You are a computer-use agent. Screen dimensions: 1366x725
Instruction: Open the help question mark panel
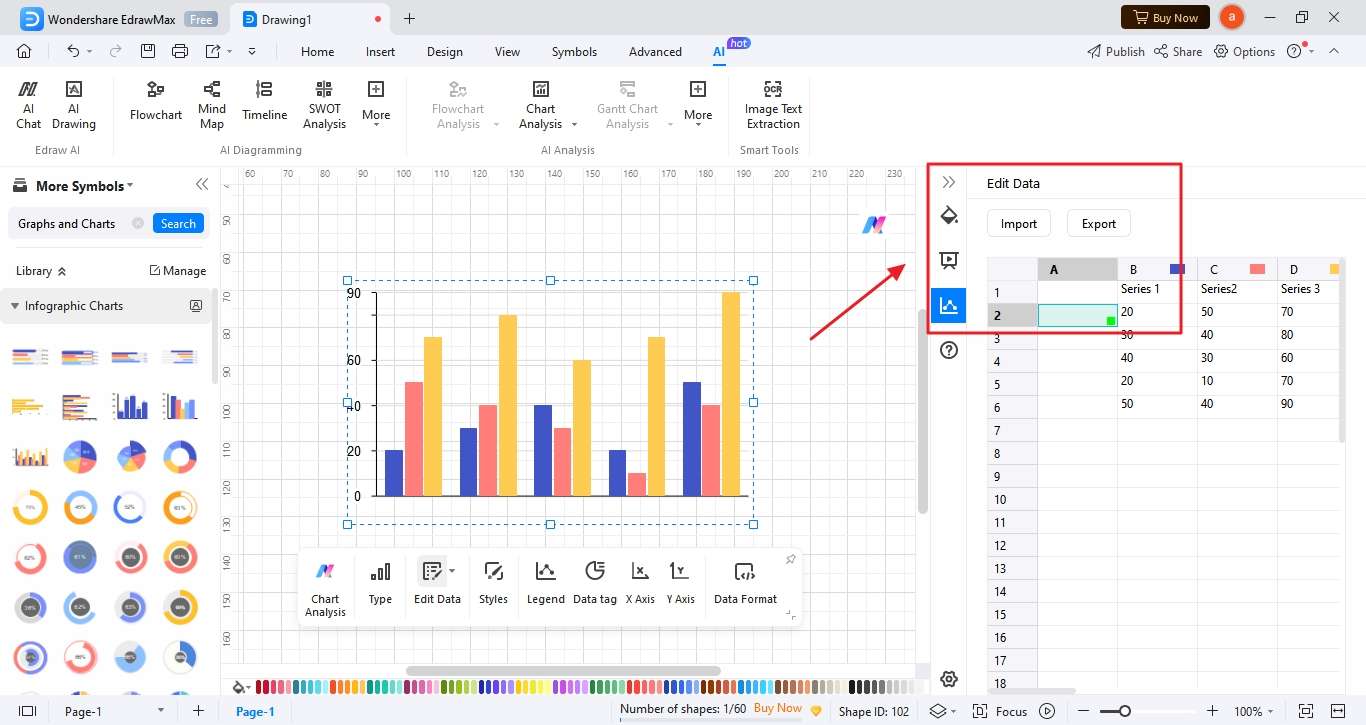point(949,350)
